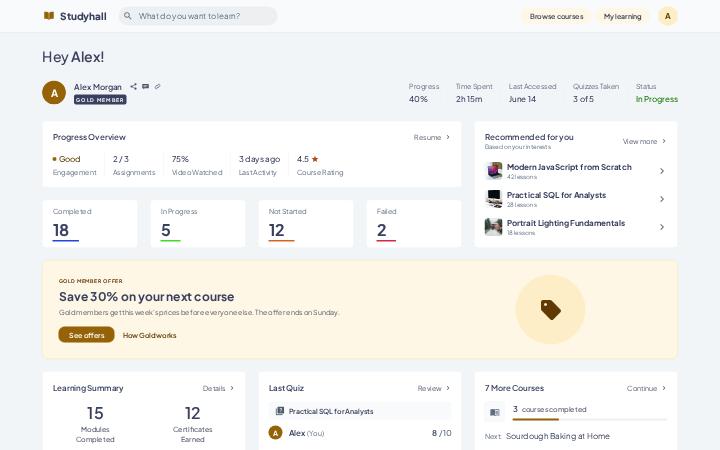Viewport: 720px width, 450px height.
Task: Click the chevron next to Resume
Action: click(448, 137)
